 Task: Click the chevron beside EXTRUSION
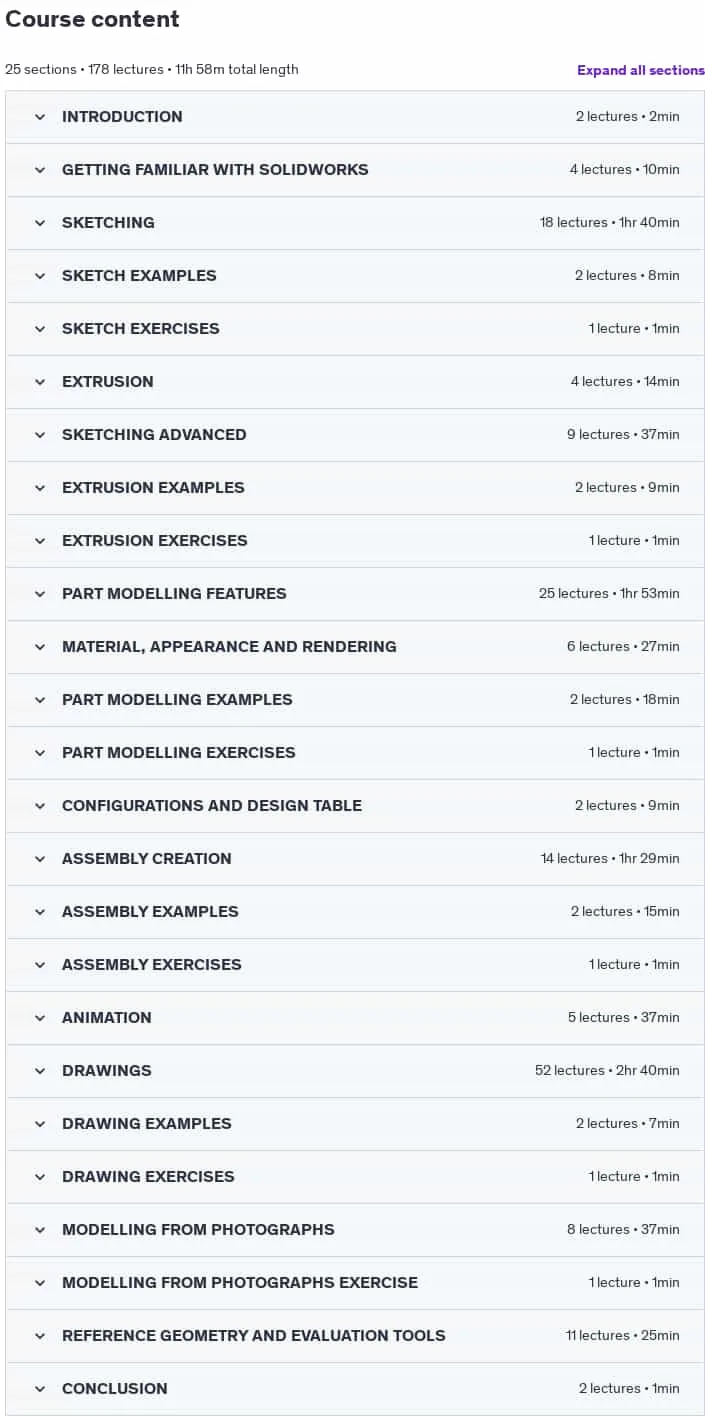40,382
